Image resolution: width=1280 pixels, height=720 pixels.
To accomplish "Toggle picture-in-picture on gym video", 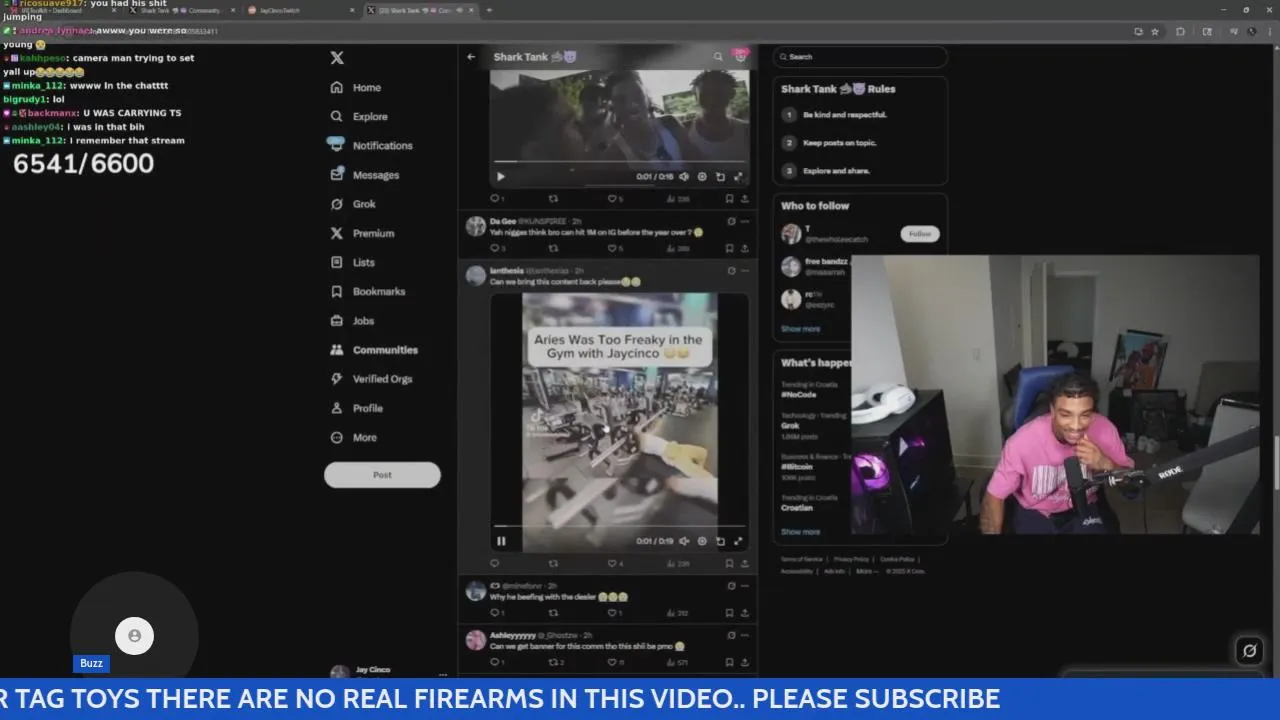I will click(720, 541).
